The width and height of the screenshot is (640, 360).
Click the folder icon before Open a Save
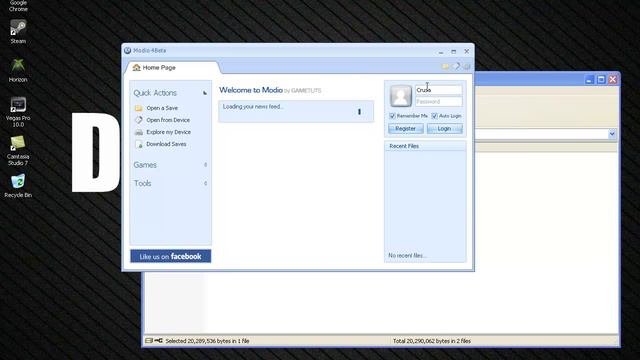[139, 108]
